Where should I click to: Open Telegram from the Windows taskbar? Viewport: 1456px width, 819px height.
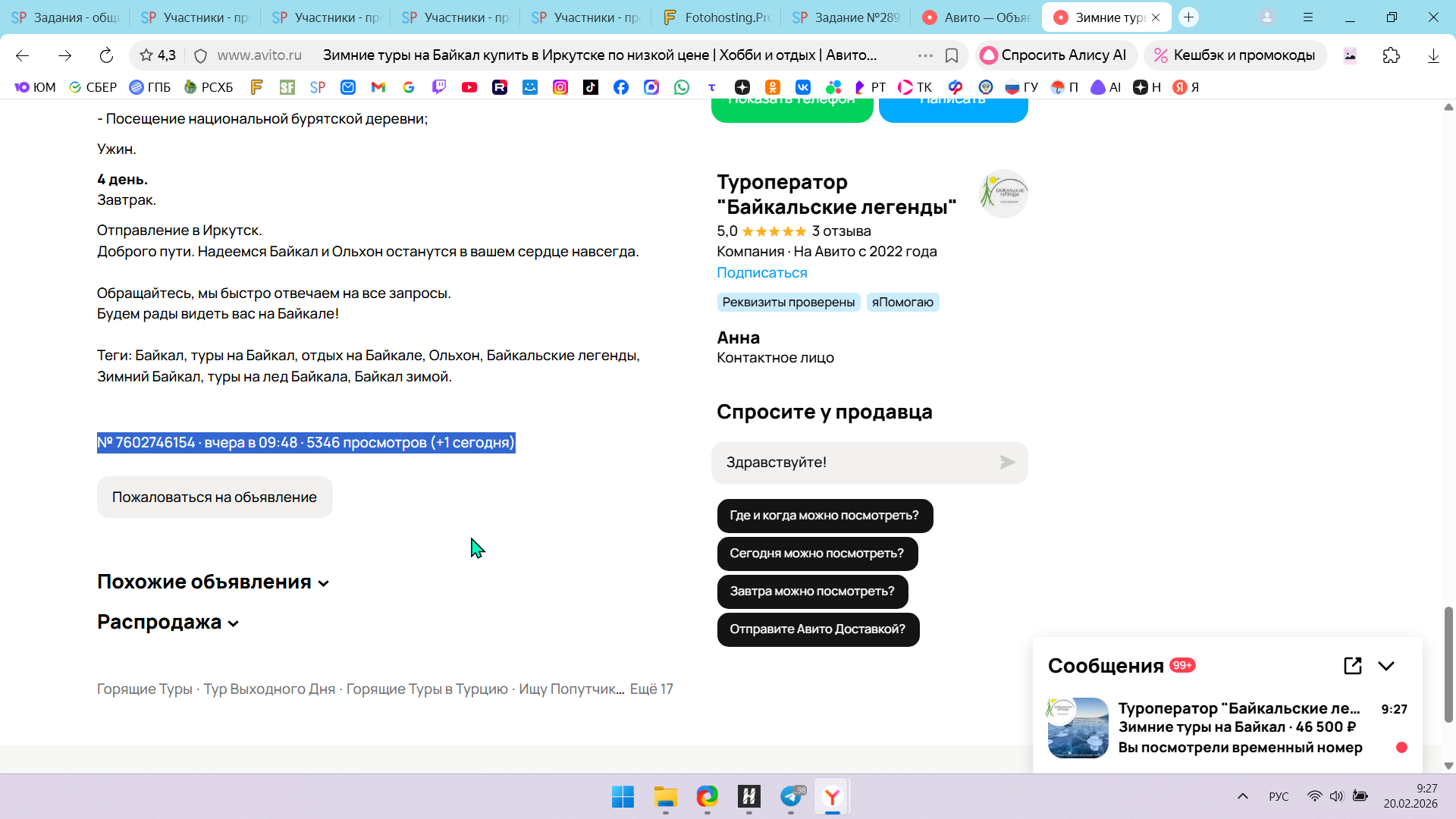pyautogui.click(x=791, y=796)
